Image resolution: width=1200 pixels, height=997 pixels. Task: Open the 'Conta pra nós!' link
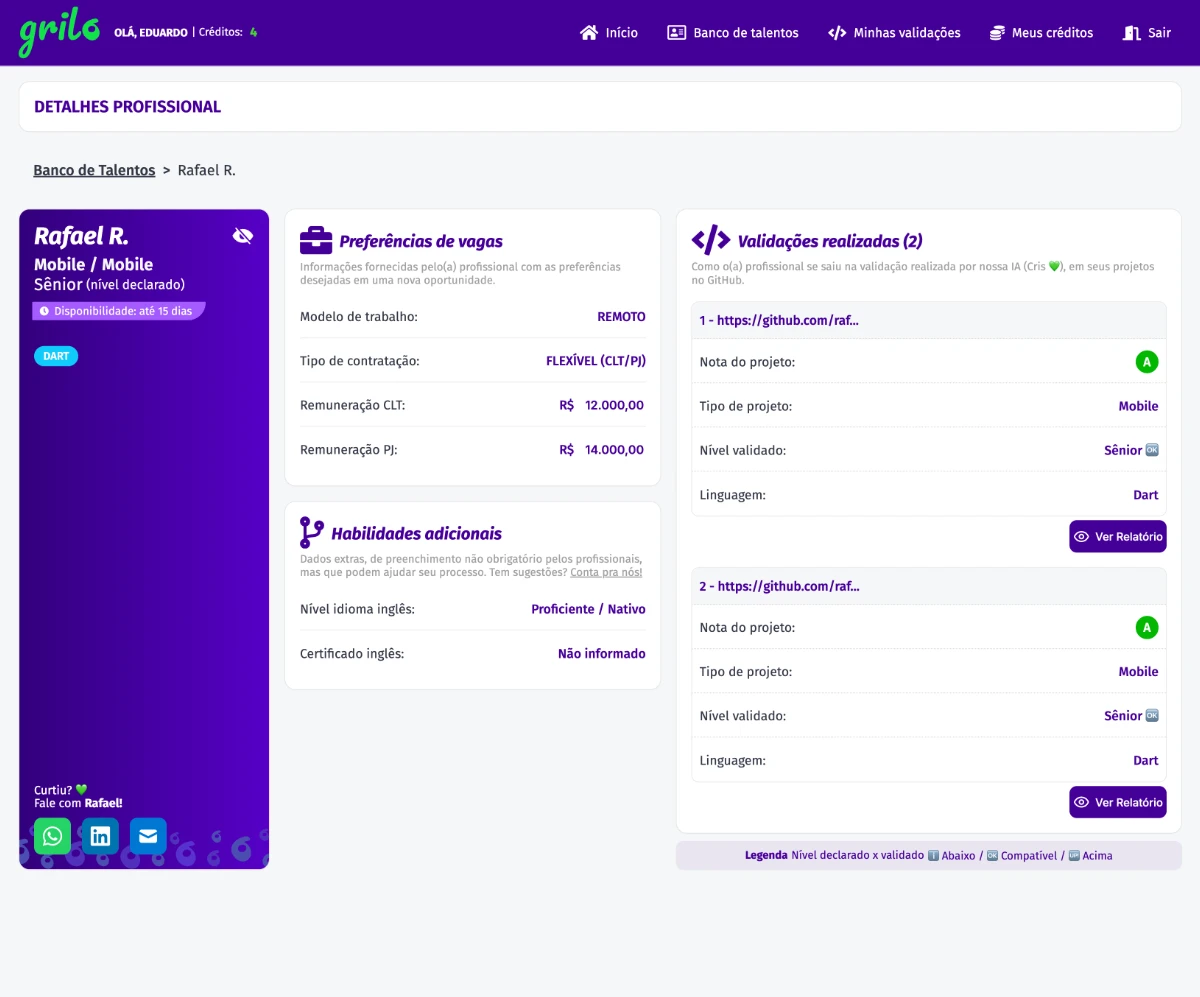[x=606, y=572]
